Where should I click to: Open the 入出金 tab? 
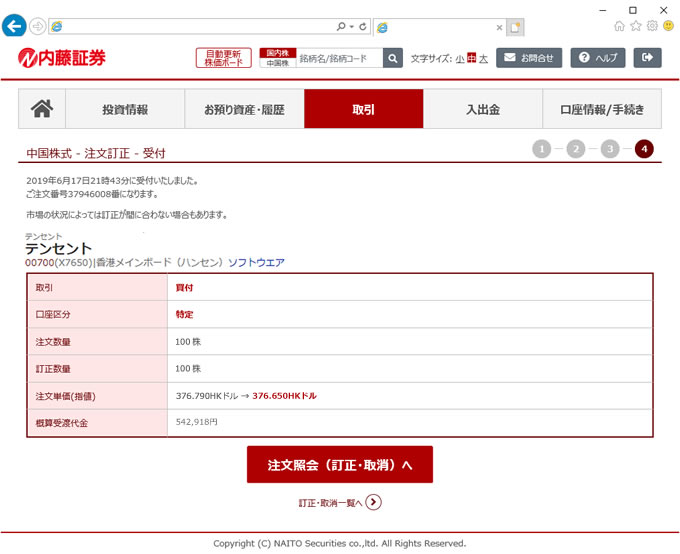(483, 109)
